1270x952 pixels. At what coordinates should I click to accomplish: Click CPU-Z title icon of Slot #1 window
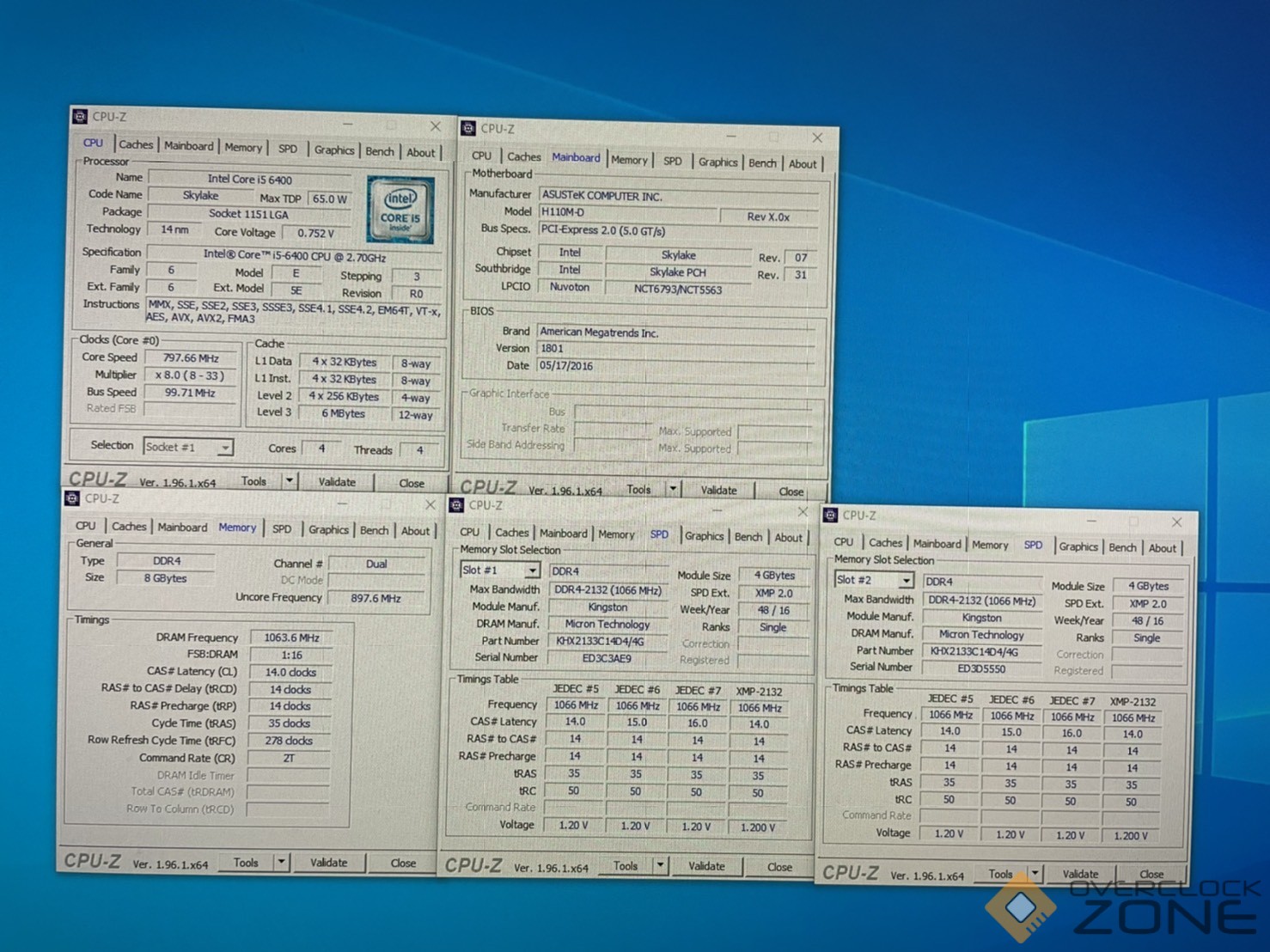(x=456, y=505)
